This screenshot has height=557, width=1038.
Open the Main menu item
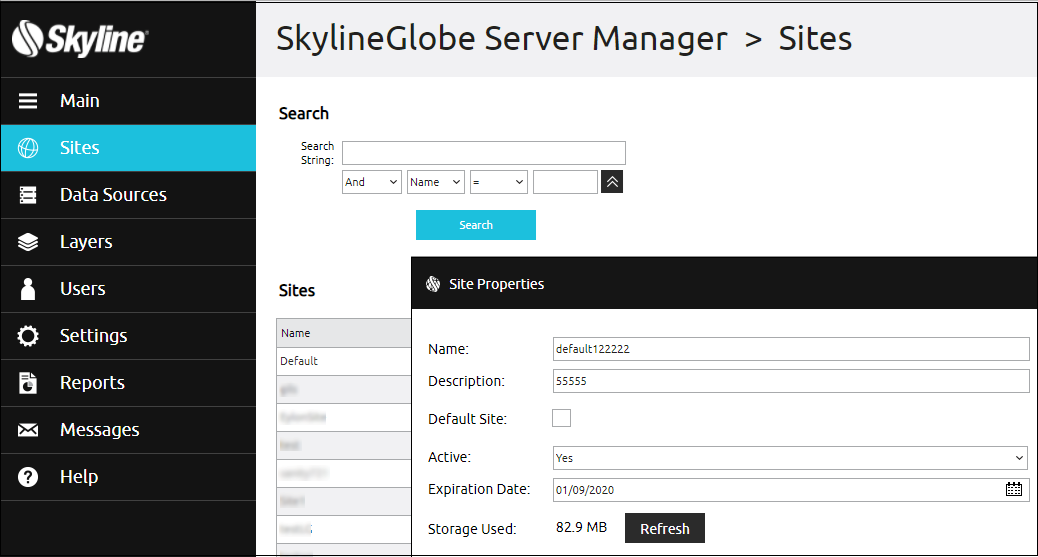[x=128, y=101]
